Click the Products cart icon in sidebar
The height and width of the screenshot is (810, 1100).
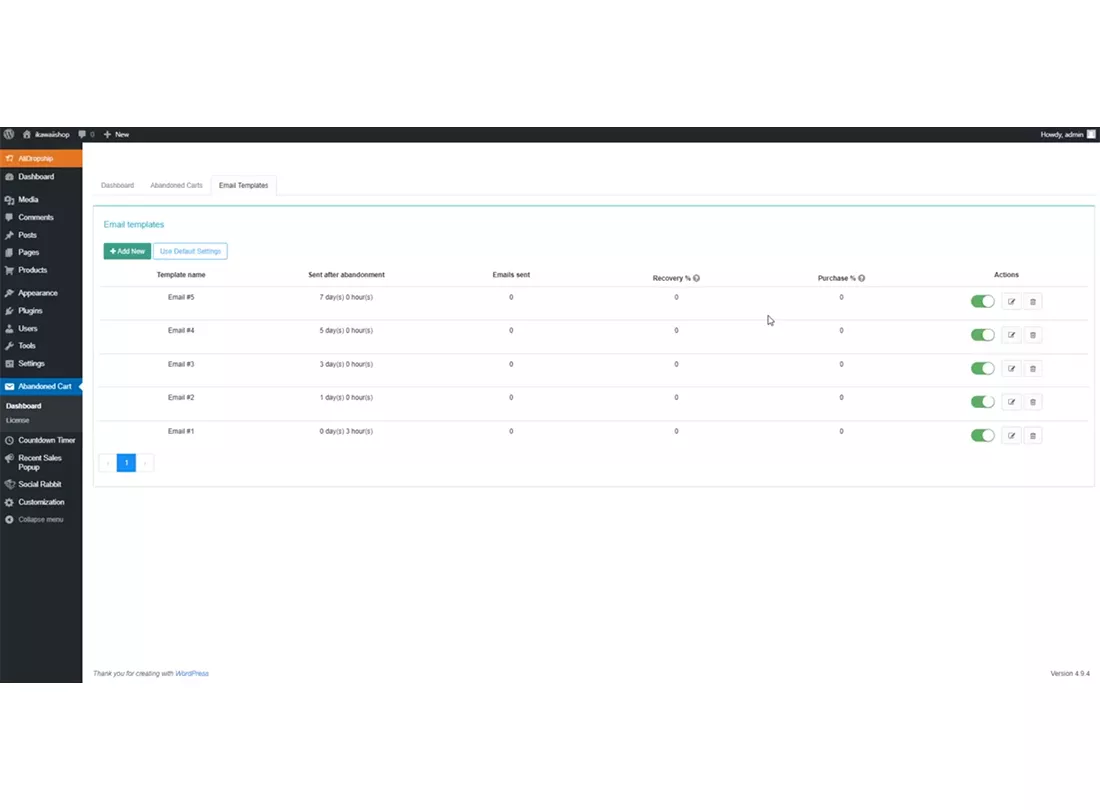tap(9, 270)
